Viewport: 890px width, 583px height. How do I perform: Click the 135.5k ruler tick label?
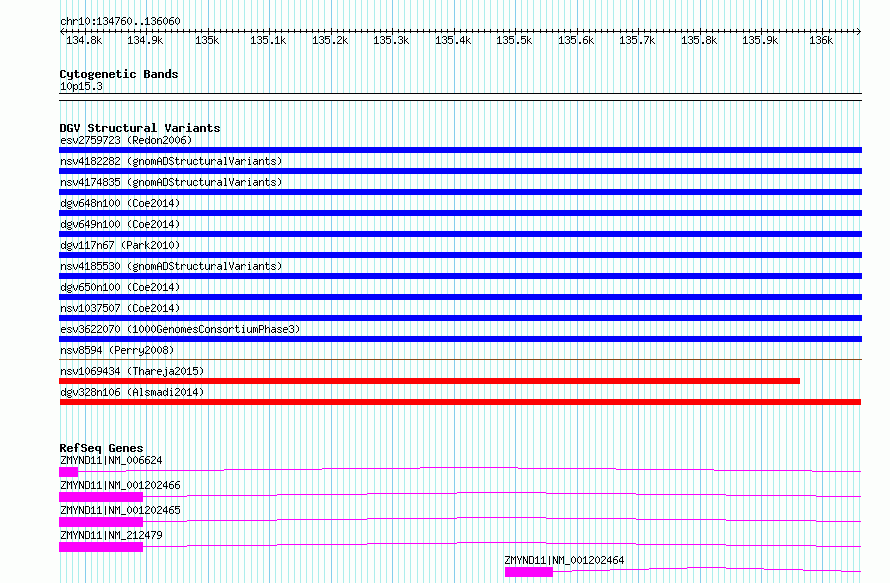pos(514,40)
